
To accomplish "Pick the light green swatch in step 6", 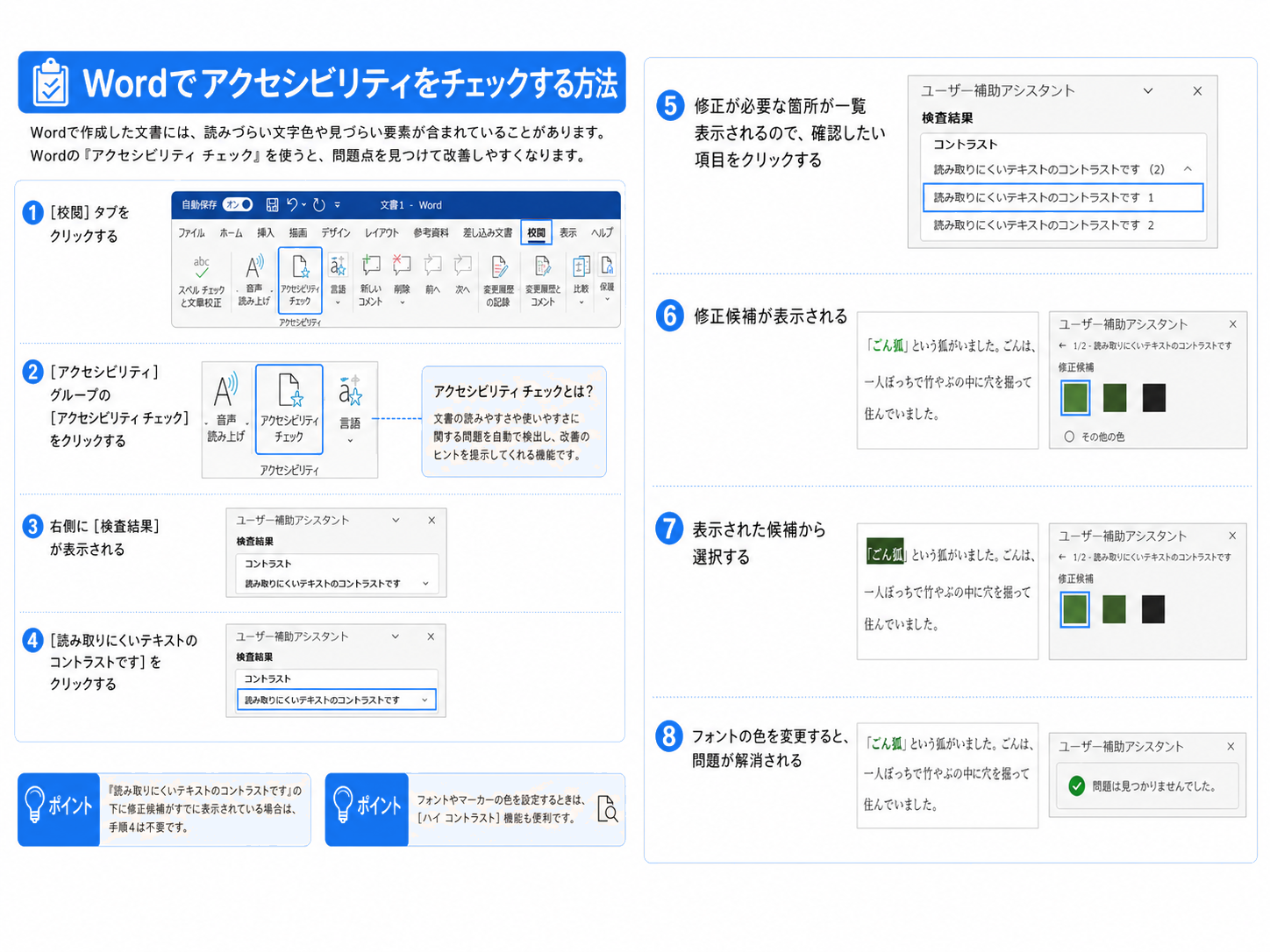I will tap(1075, 398).
